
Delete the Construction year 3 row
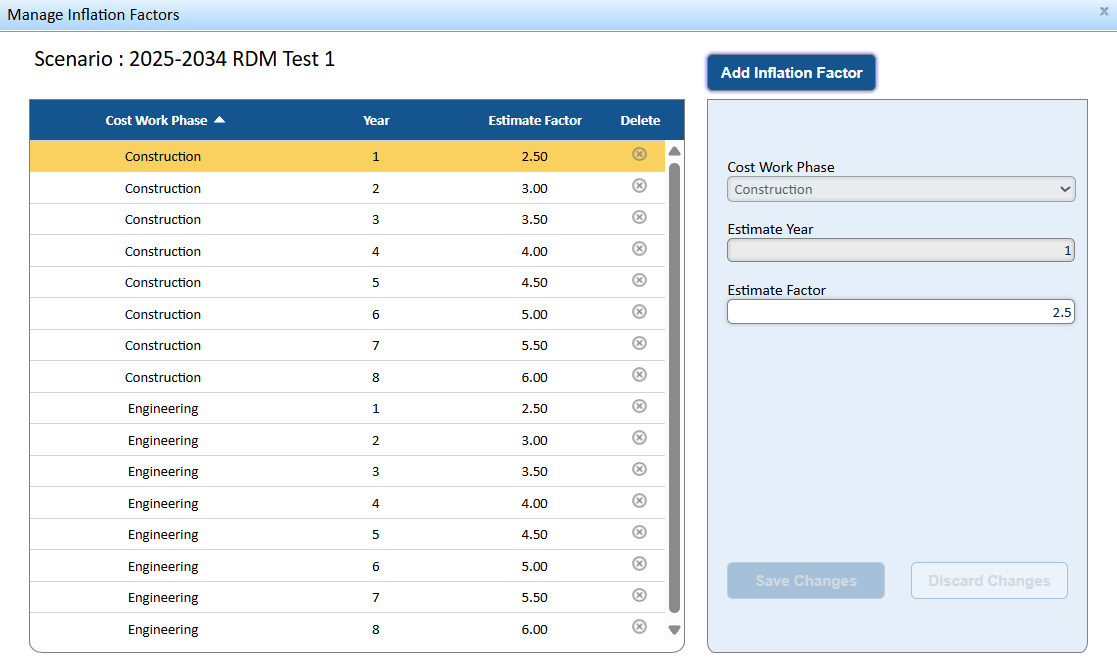[x=639, y=217]
